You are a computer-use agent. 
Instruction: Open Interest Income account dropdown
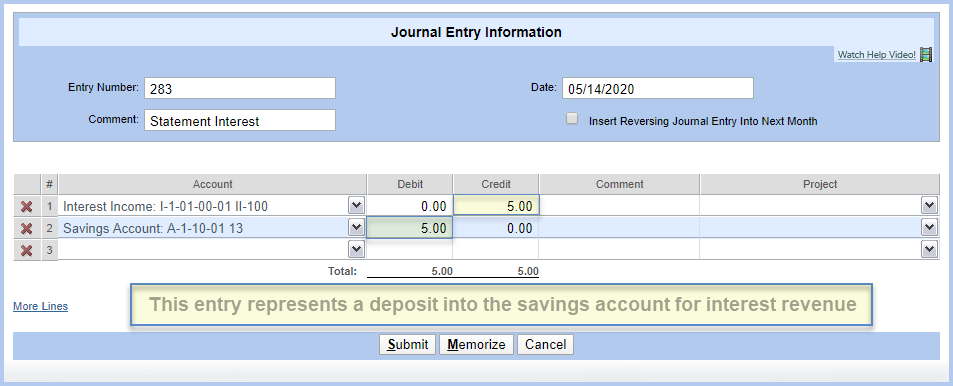tap(356, 206)
